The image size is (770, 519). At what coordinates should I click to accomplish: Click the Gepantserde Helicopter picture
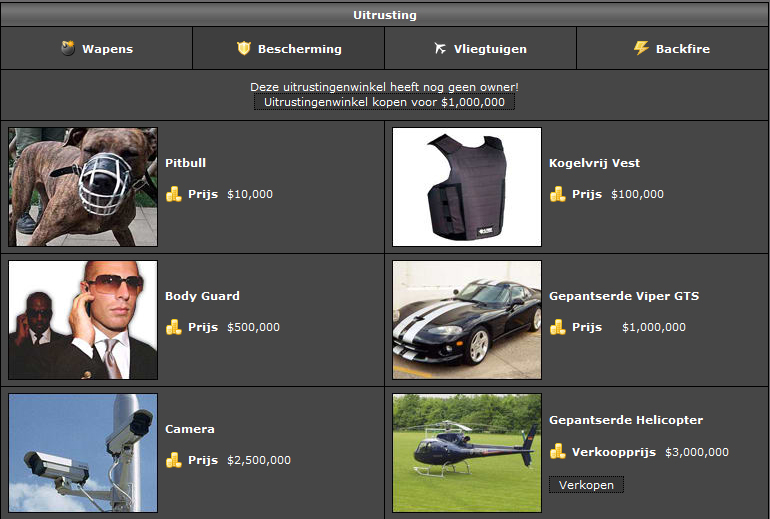[467, 453]
